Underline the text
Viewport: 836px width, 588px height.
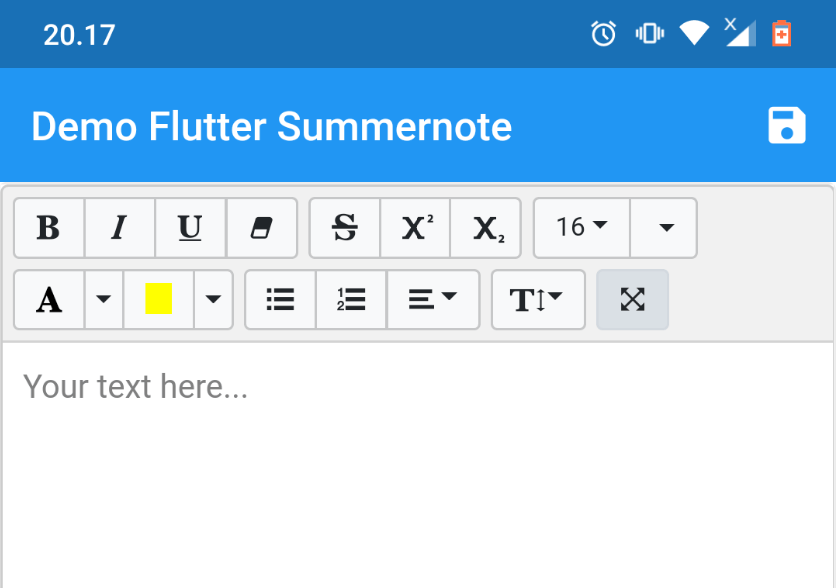pos(190,228)
